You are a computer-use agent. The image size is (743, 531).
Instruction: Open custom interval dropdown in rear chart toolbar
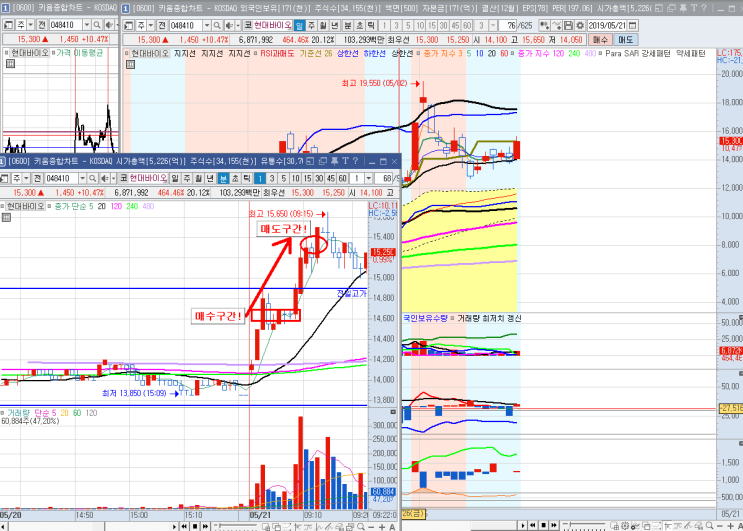coord(493,25)
